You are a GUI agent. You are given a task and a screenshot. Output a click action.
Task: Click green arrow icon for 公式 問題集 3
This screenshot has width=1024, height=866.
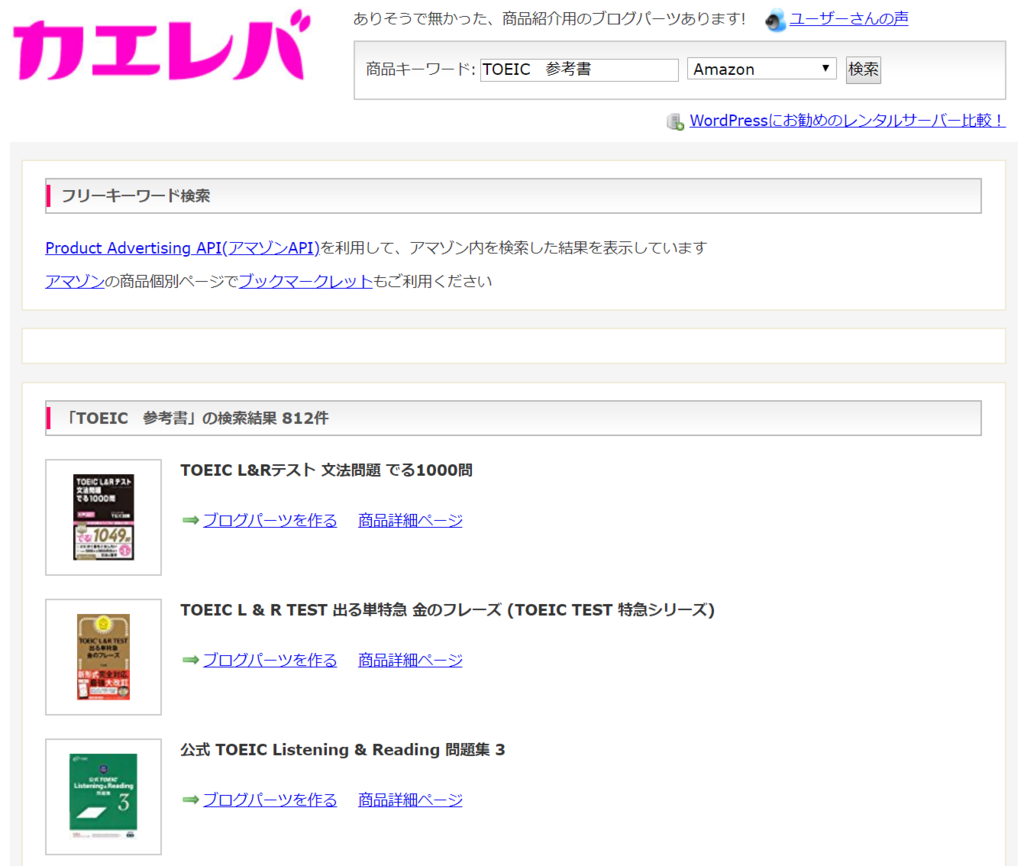point(190,800)
